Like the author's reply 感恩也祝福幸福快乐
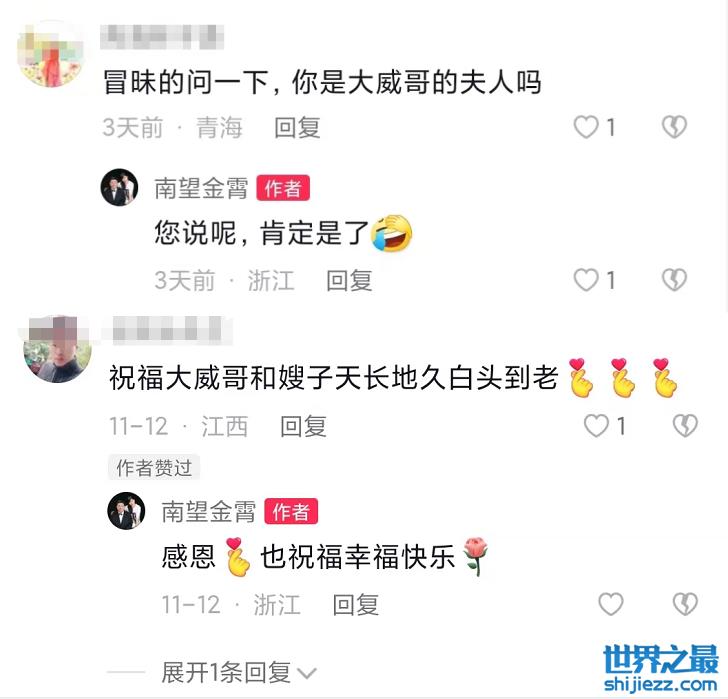 coord(611,604)
